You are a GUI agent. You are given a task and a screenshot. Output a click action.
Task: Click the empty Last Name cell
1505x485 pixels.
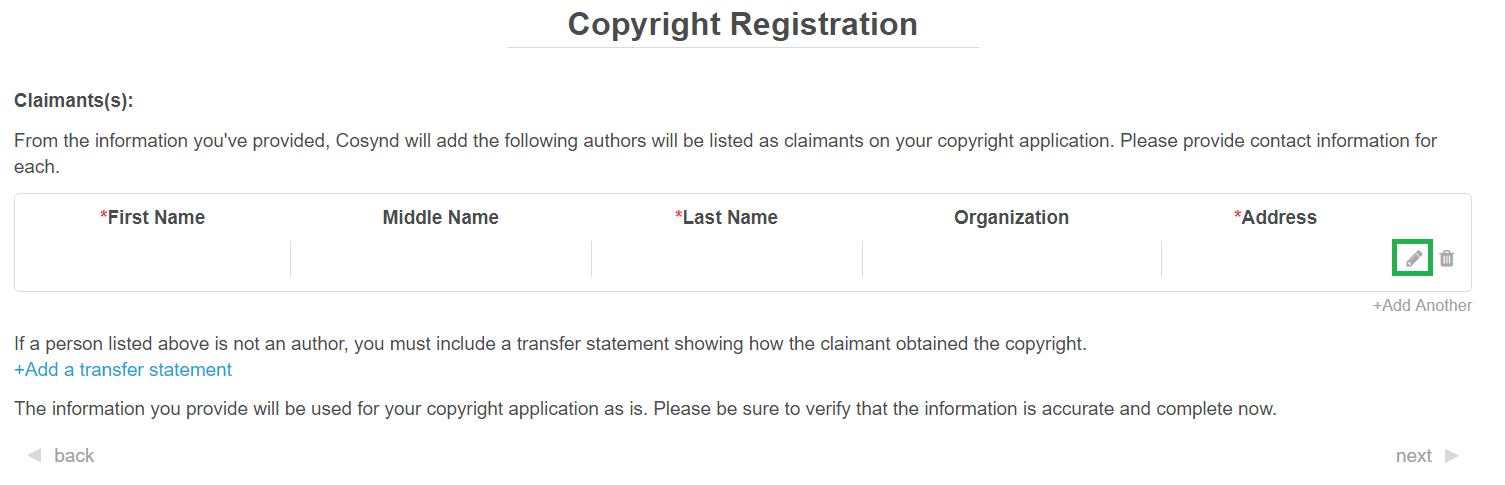(x=727, y=258)
